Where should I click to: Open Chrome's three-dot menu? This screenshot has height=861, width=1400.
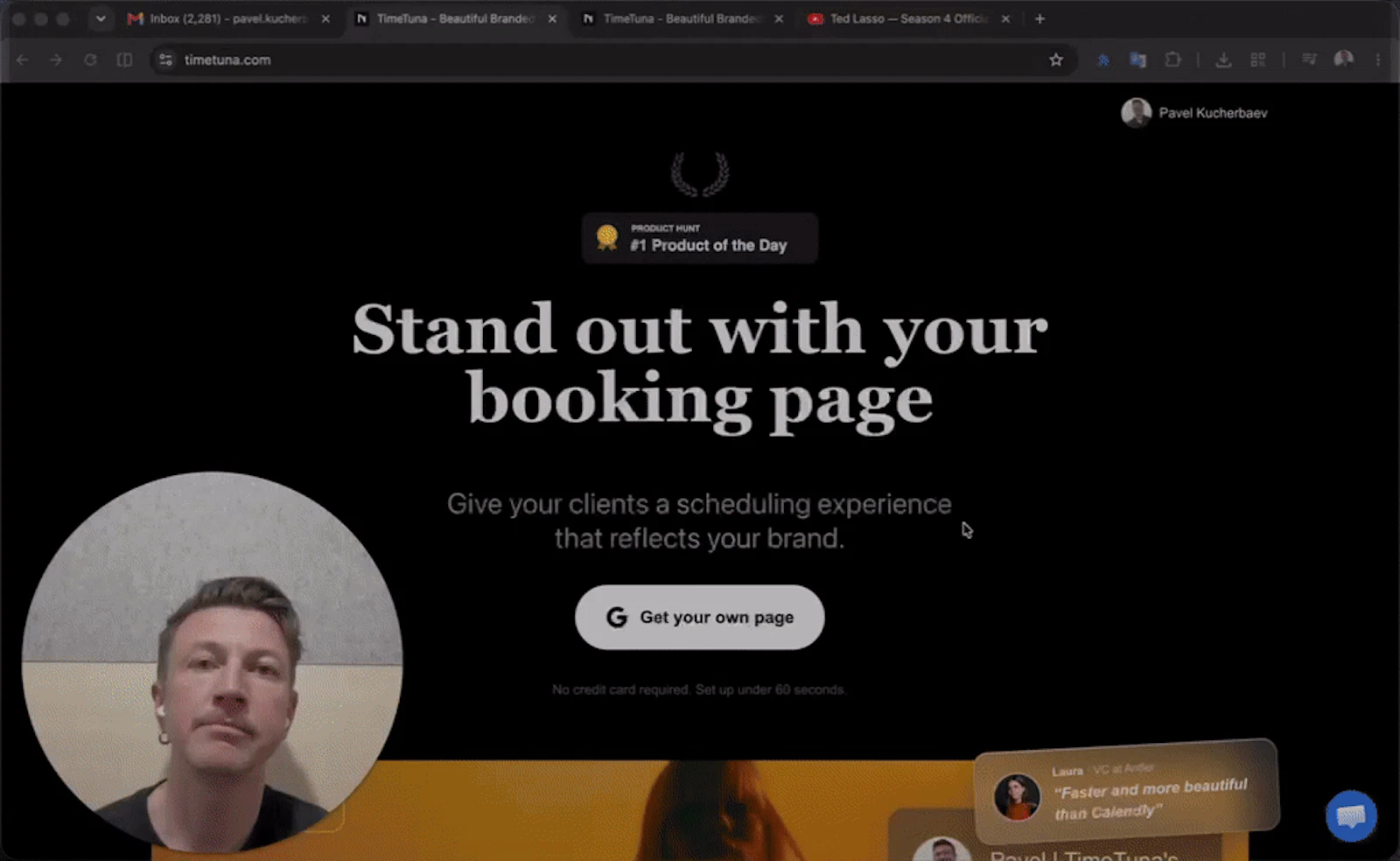click(1377, 60)
